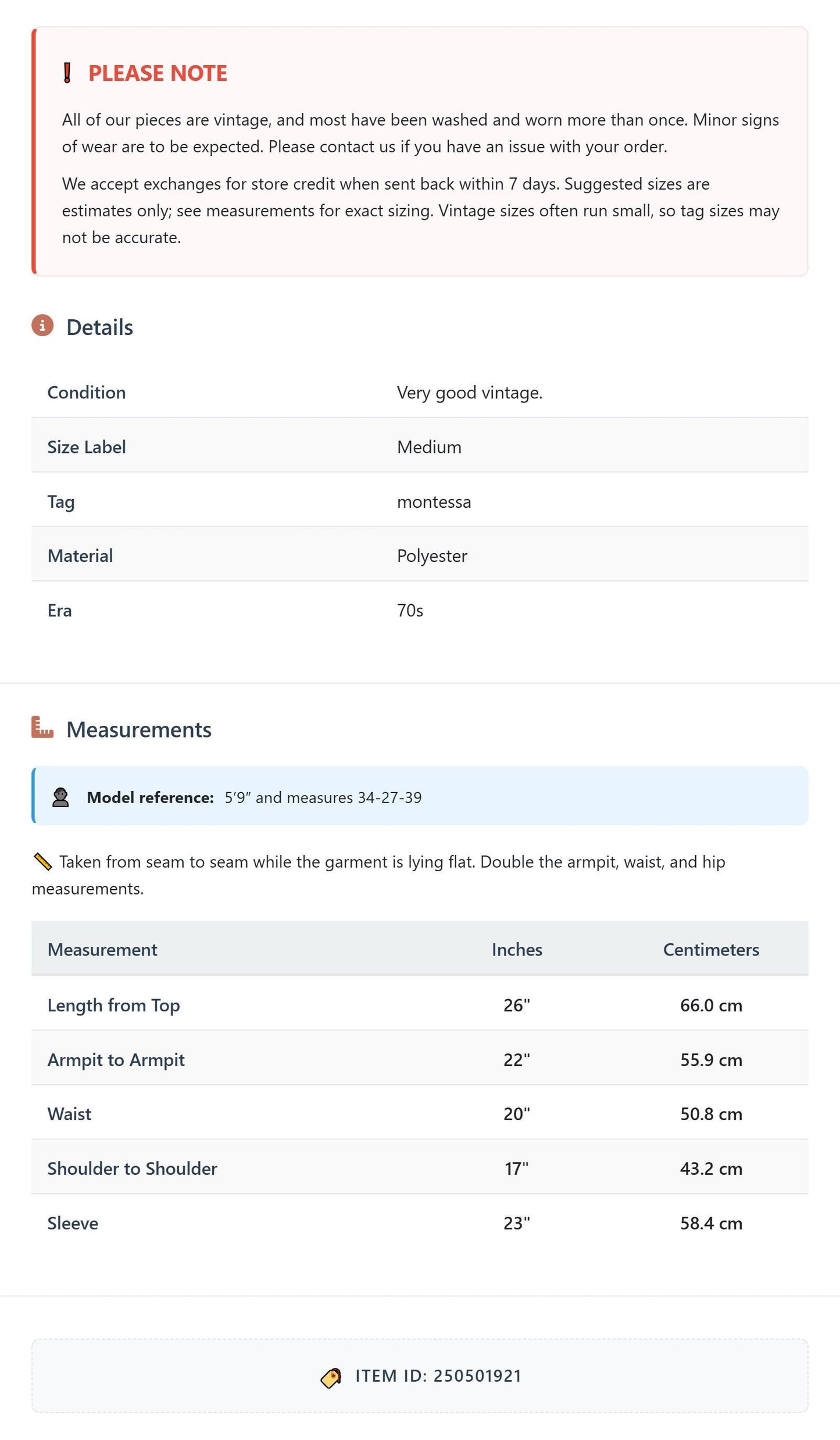Viewport: 840px width, 1440px height.
Task: Click the 70s era value
Action: (410, 610)
